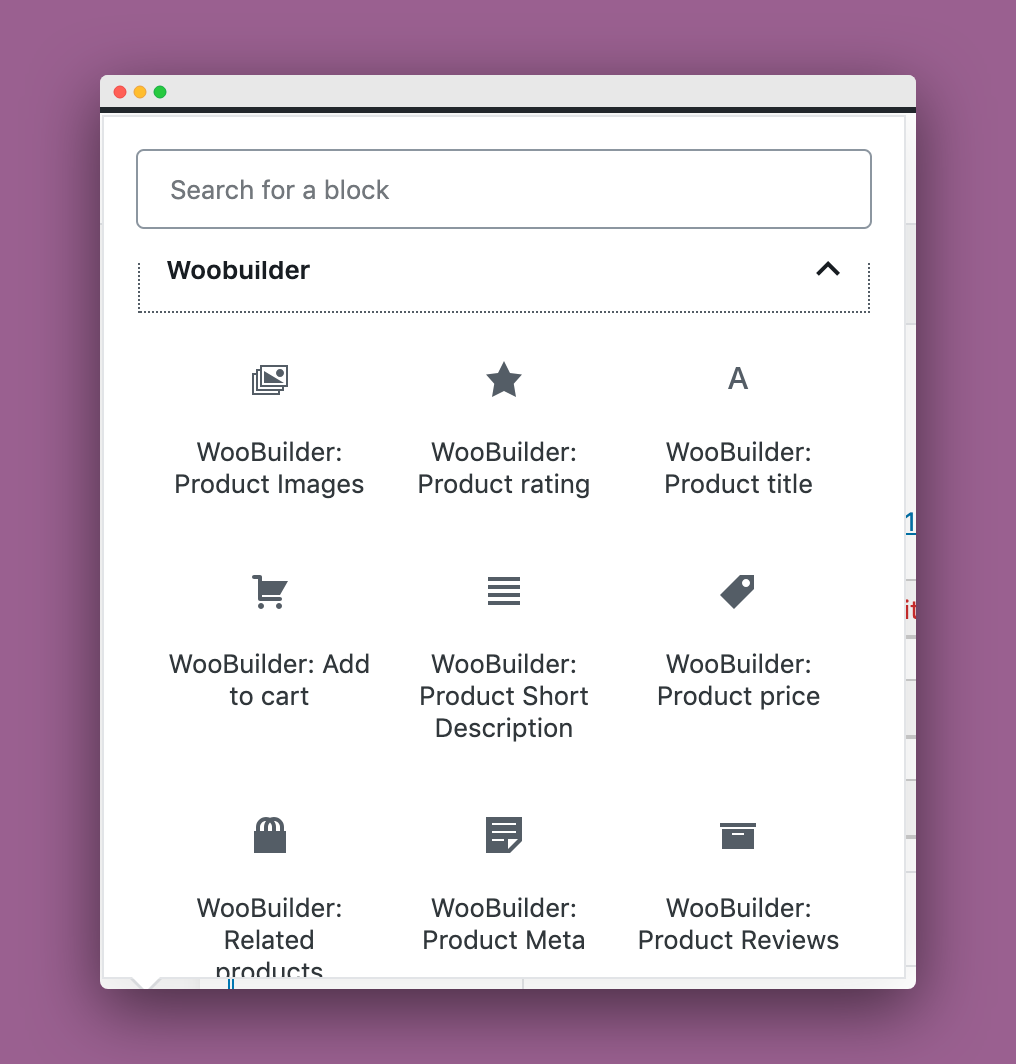Click the Add to cart shopping cart icon
1016x1064 pixels.
click(269, 592)
